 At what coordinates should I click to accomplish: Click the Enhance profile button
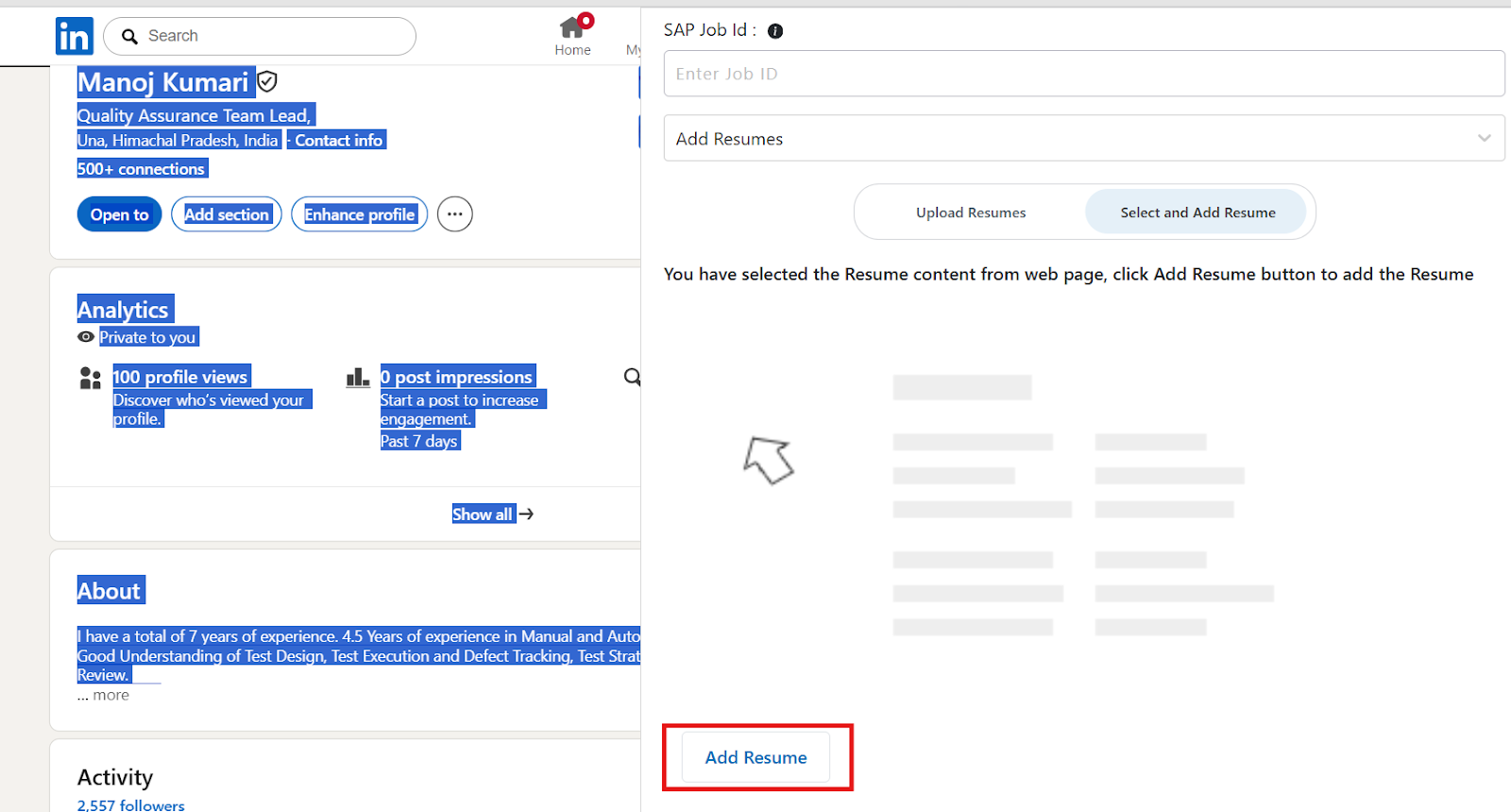click(x=359, y=214)
